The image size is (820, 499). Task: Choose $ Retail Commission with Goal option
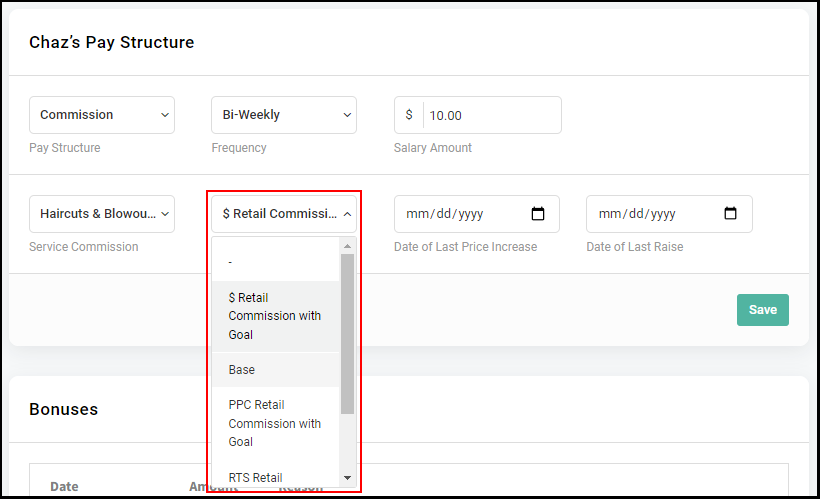[x=276, y=316]
